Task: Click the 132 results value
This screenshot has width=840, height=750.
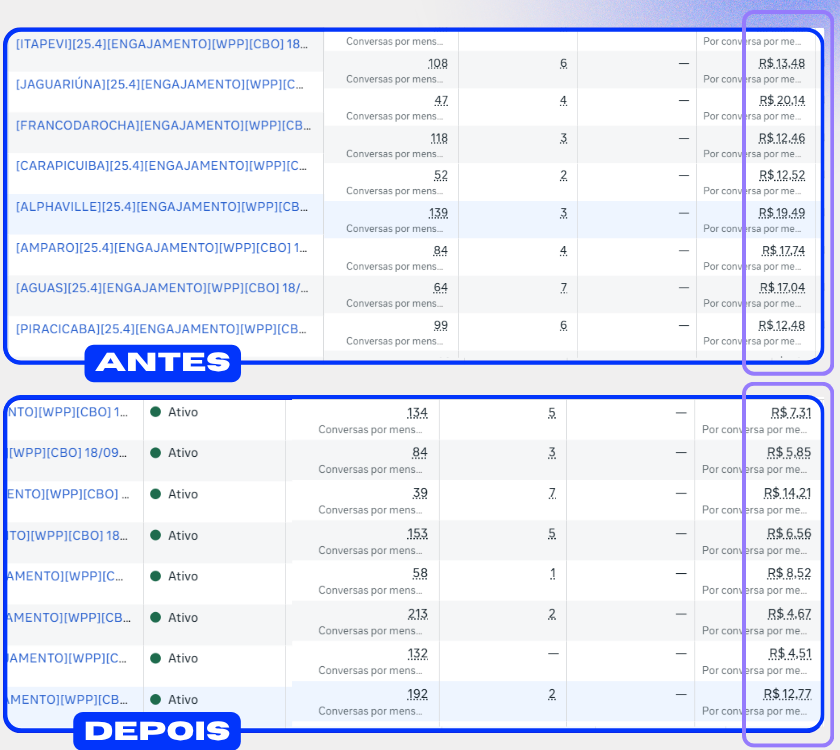Action: pyautogui.click(x=417, y=654)
